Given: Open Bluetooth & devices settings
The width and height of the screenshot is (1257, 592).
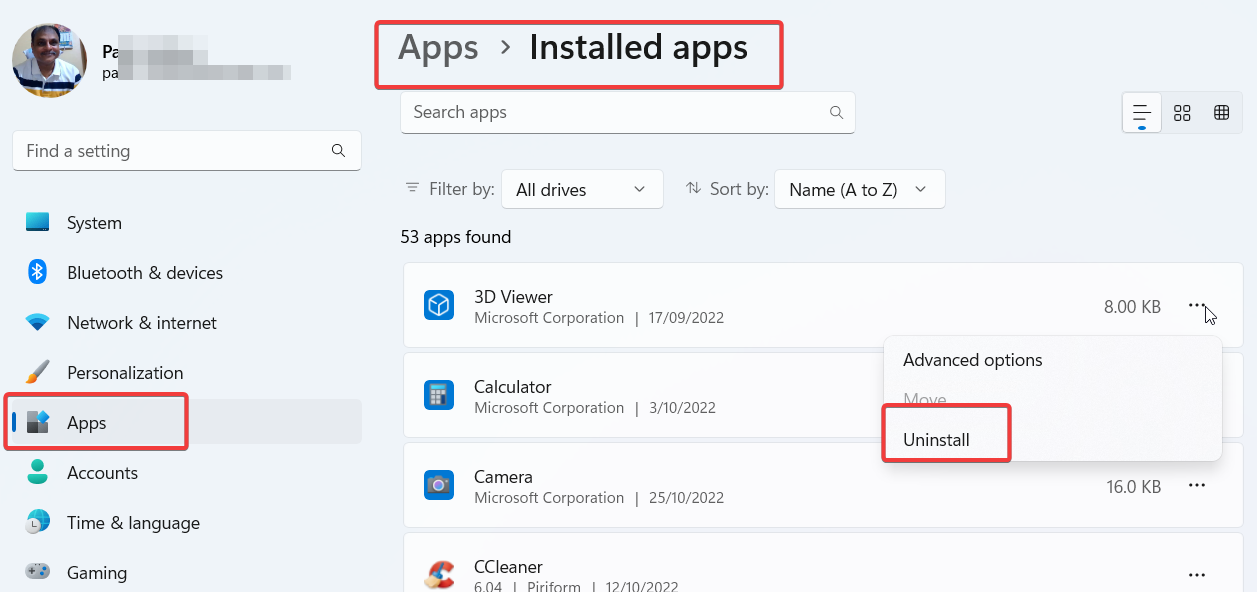Looking at the screenshot, I should (x=37, y=272).
